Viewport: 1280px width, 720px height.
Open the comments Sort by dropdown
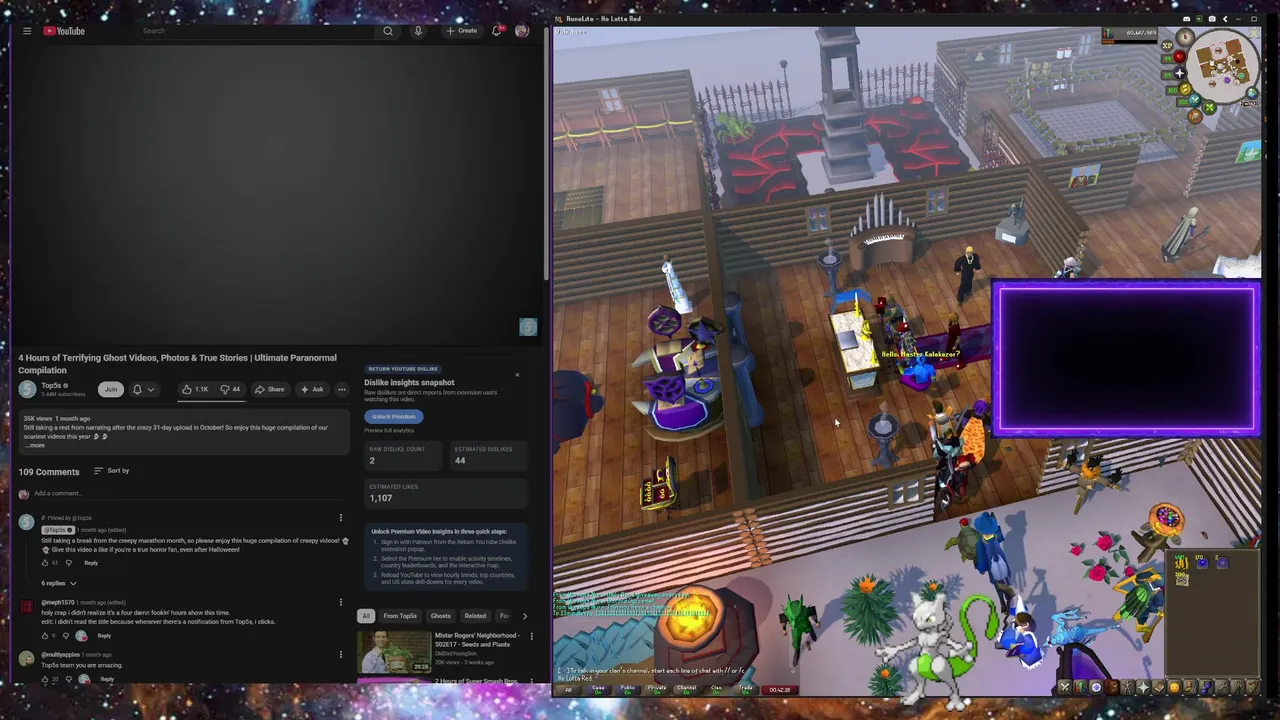[112, 471]
